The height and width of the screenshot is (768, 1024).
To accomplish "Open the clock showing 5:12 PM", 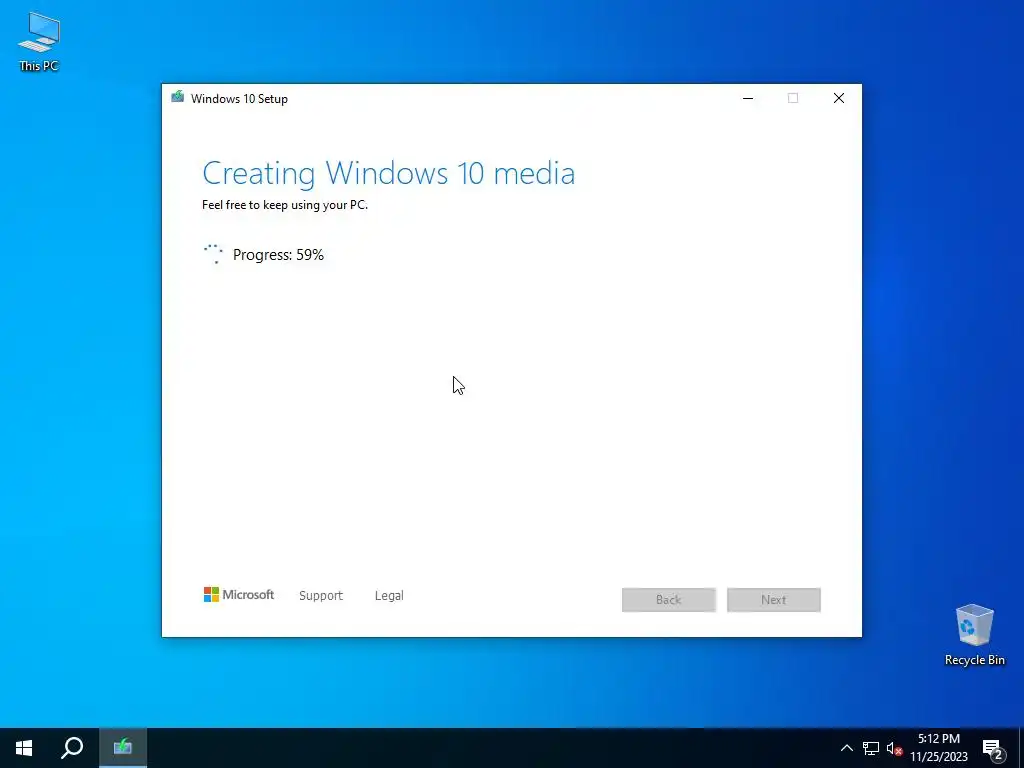I will (938, 748).
